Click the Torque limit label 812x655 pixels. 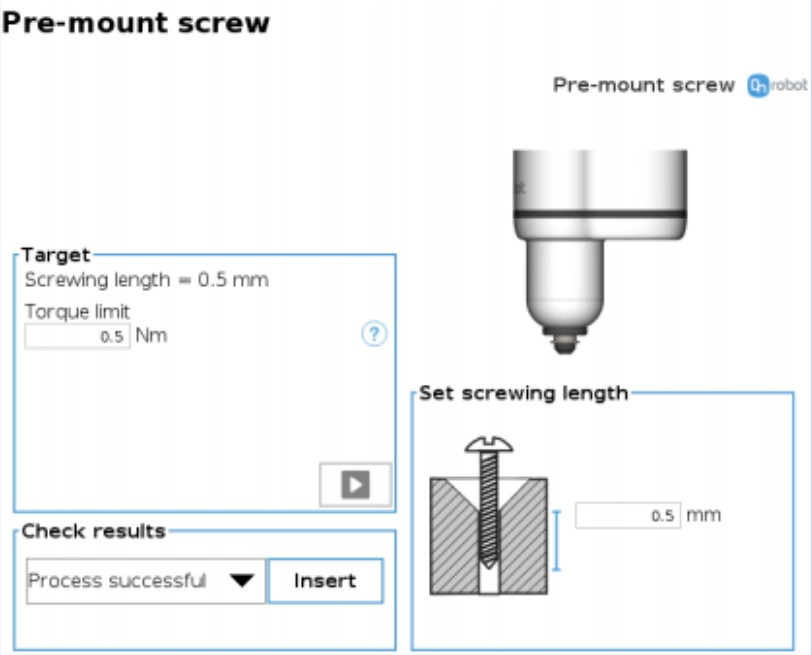[77, 312]
